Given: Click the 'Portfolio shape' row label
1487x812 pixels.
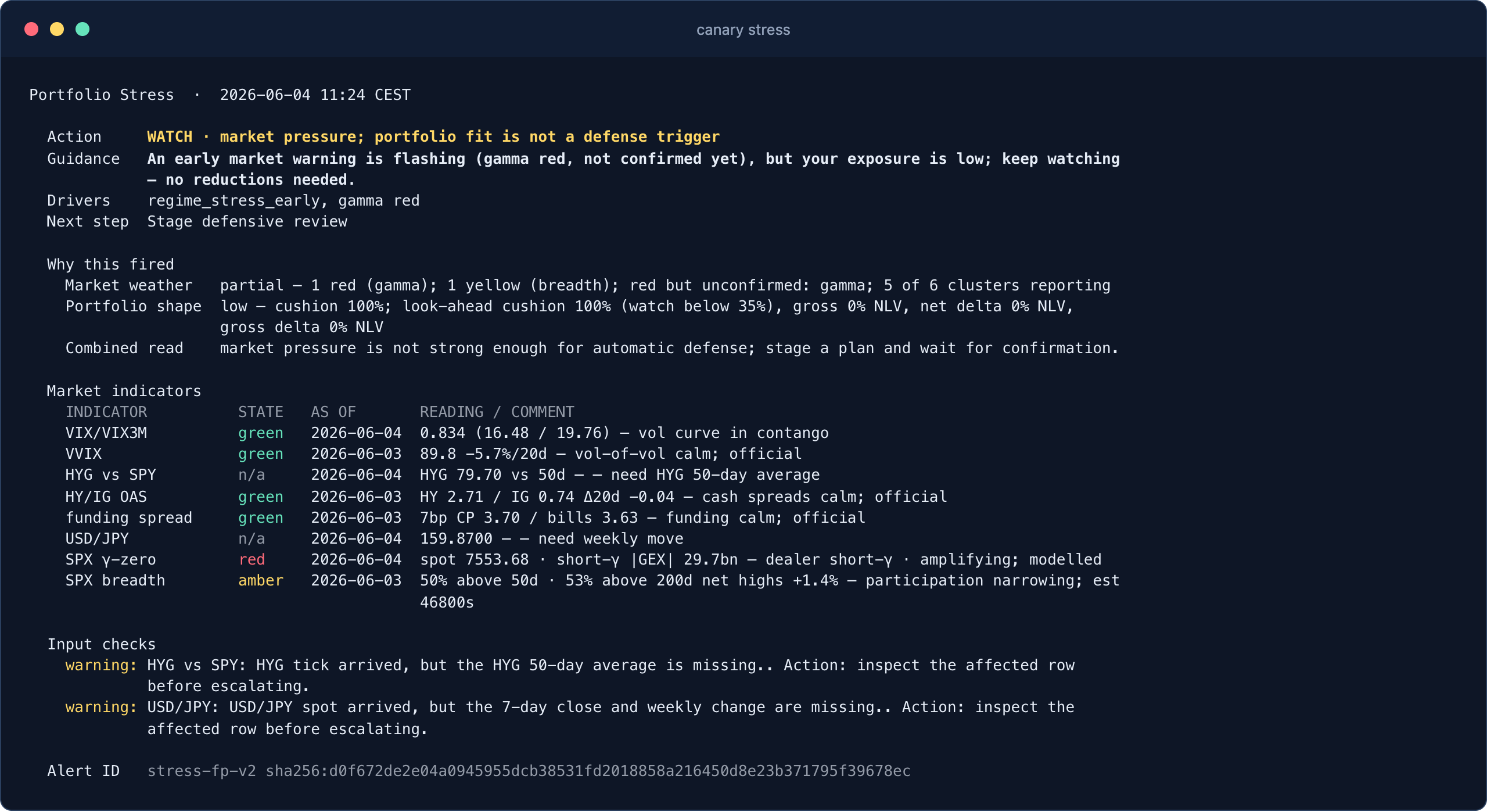Looking at the screenshot, I should pos(134,306).
